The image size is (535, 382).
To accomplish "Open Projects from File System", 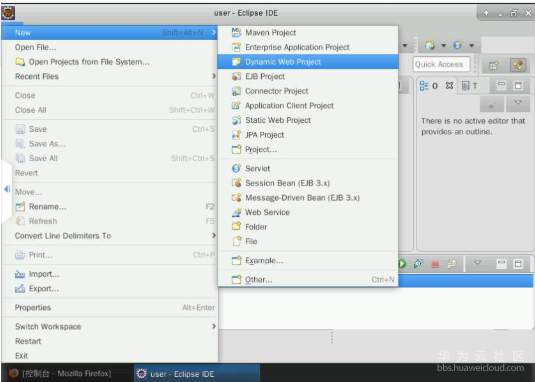I will coord(109,62).
